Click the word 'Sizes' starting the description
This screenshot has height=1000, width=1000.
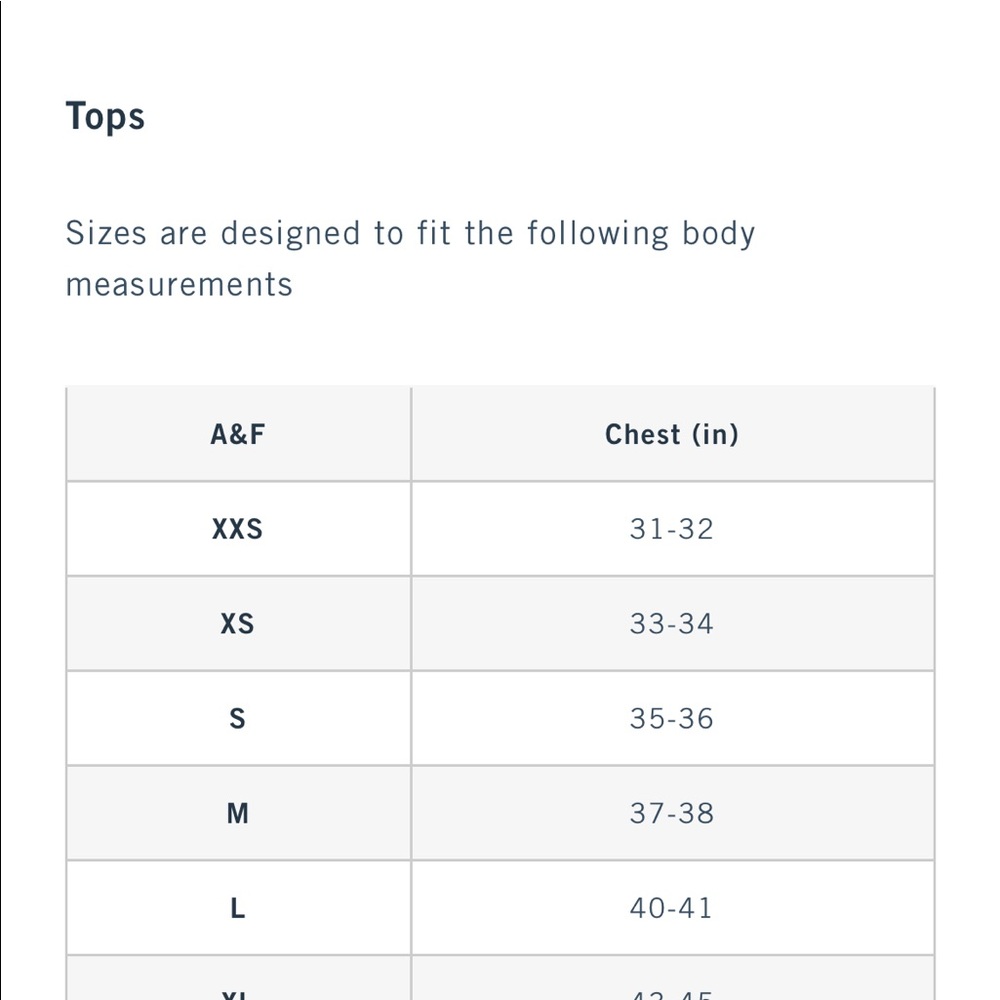click(x=107, y=233)
